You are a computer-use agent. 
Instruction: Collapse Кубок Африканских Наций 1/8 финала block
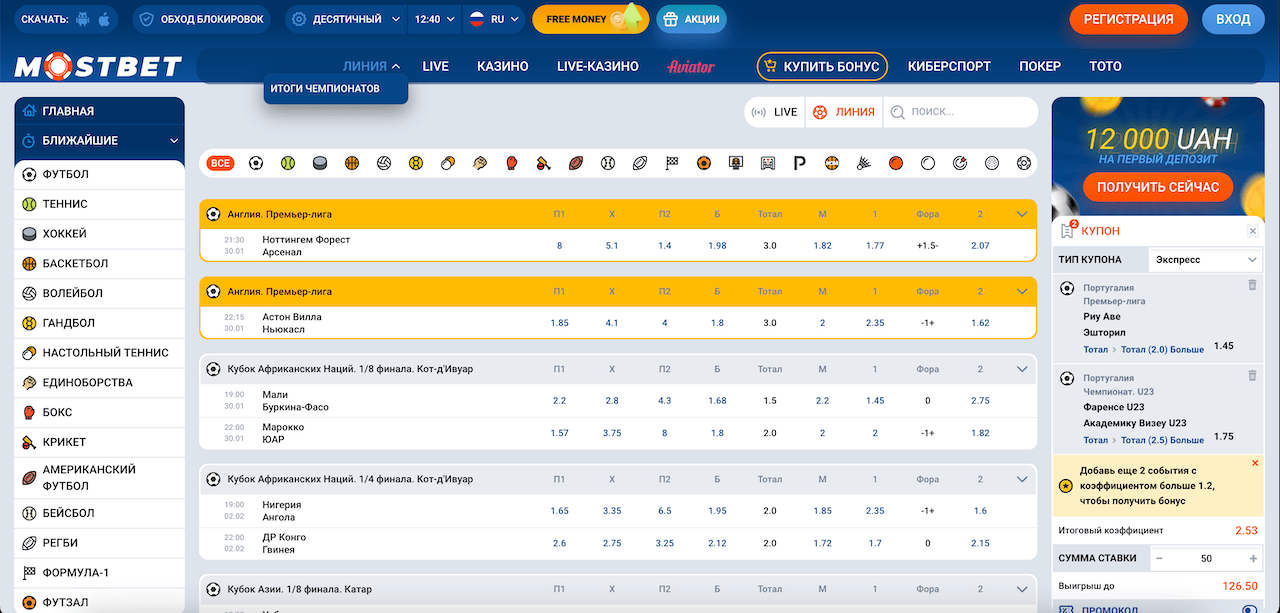(x=1022, y=369)
